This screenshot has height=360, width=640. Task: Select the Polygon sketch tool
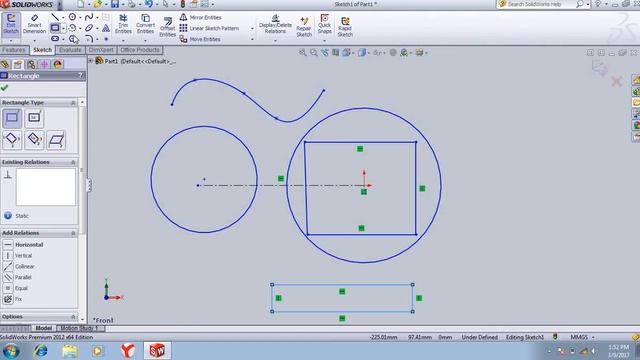tap(73, 39)
